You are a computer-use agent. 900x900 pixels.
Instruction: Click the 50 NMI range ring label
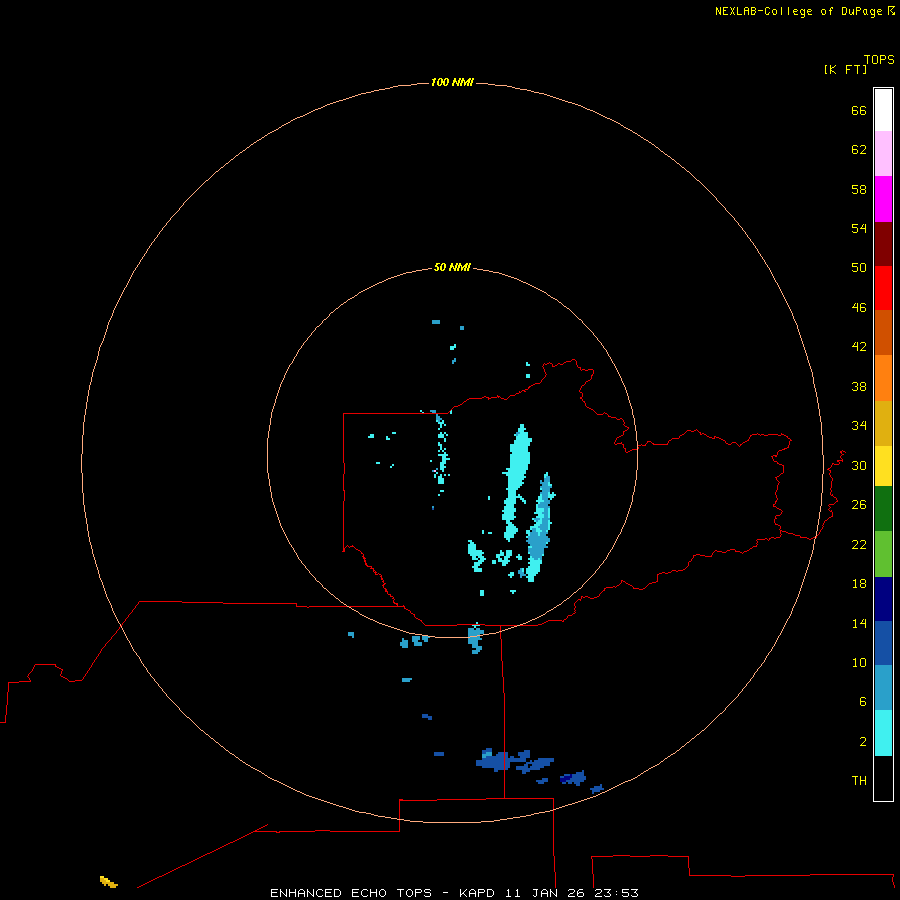click(x=452, y=267)
